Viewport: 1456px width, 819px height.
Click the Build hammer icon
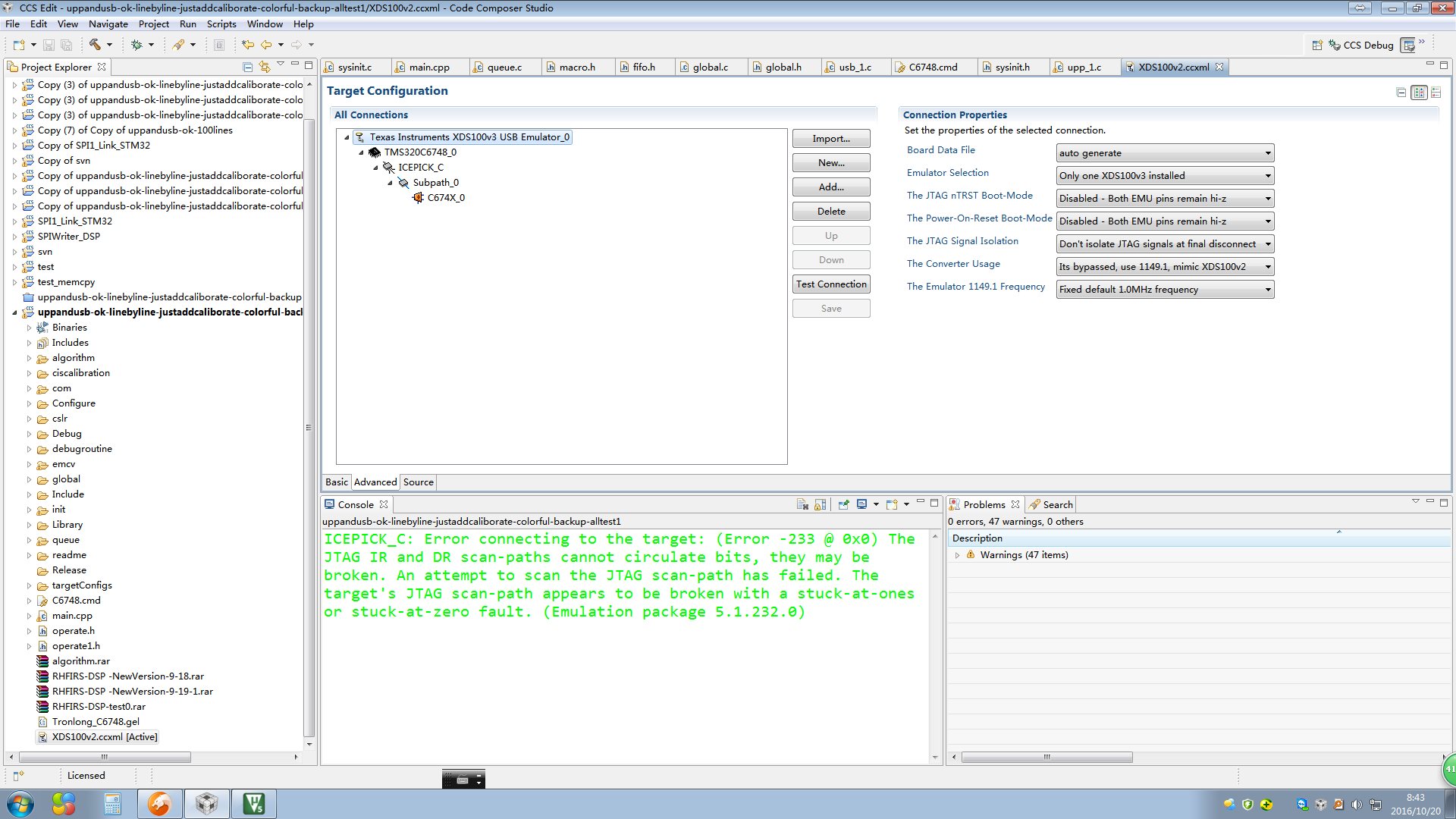pos(95,45)
